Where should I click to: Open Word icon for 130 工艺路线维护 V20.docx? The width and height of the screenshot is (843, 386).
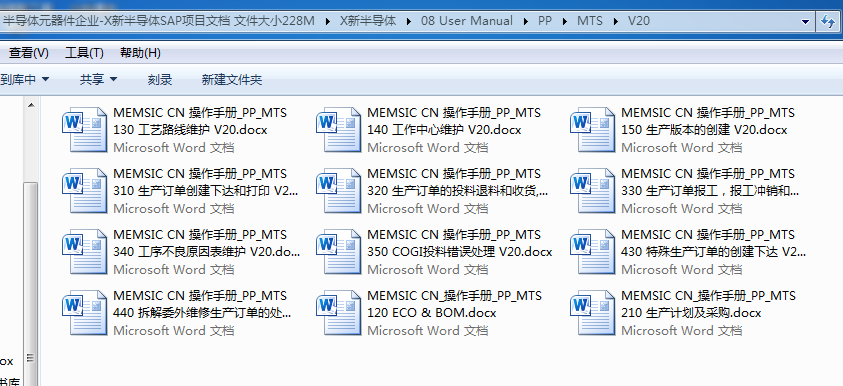point(85,130)
